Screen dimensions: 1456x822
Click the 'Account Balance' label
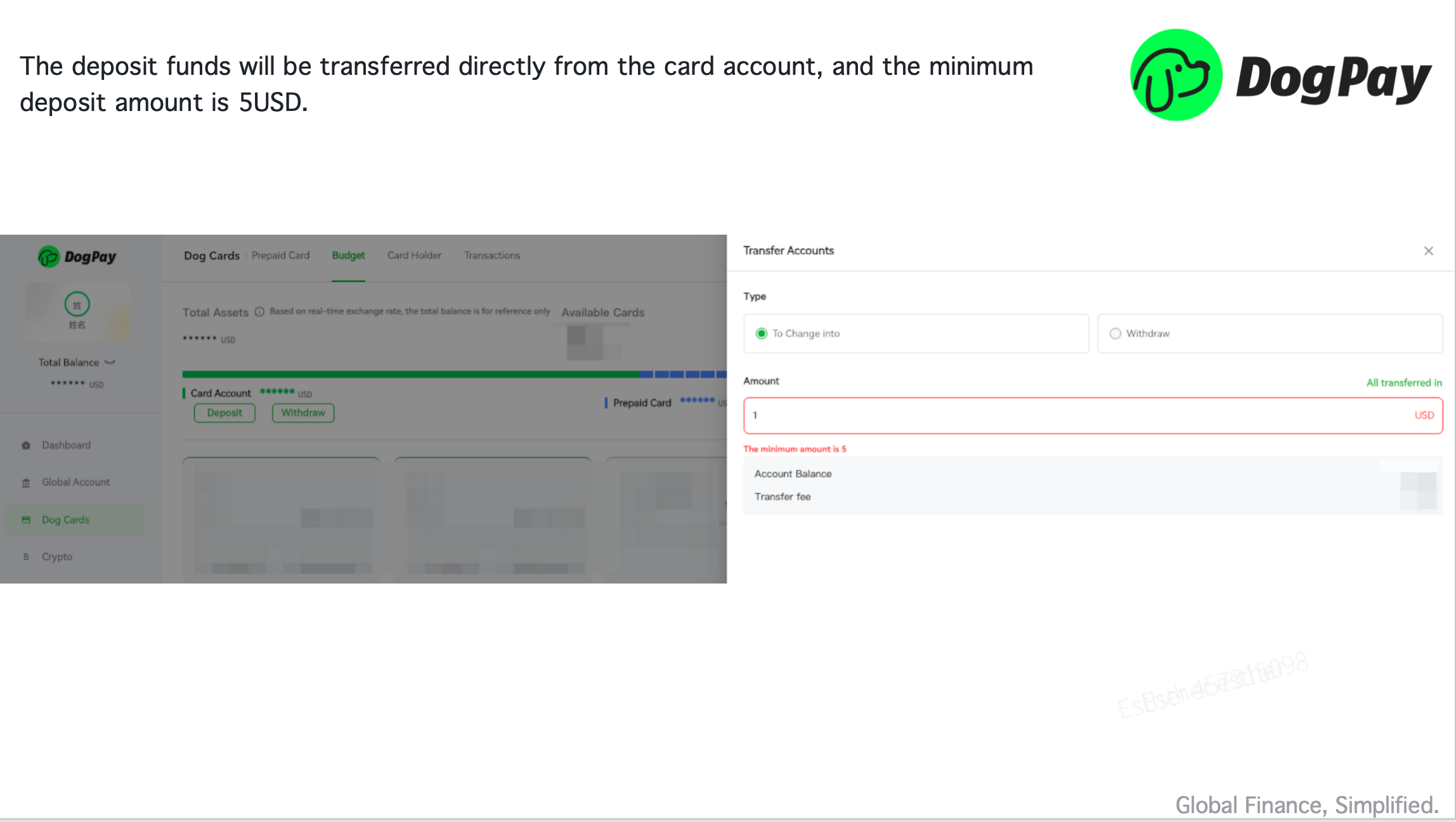[x=793, y=474]
